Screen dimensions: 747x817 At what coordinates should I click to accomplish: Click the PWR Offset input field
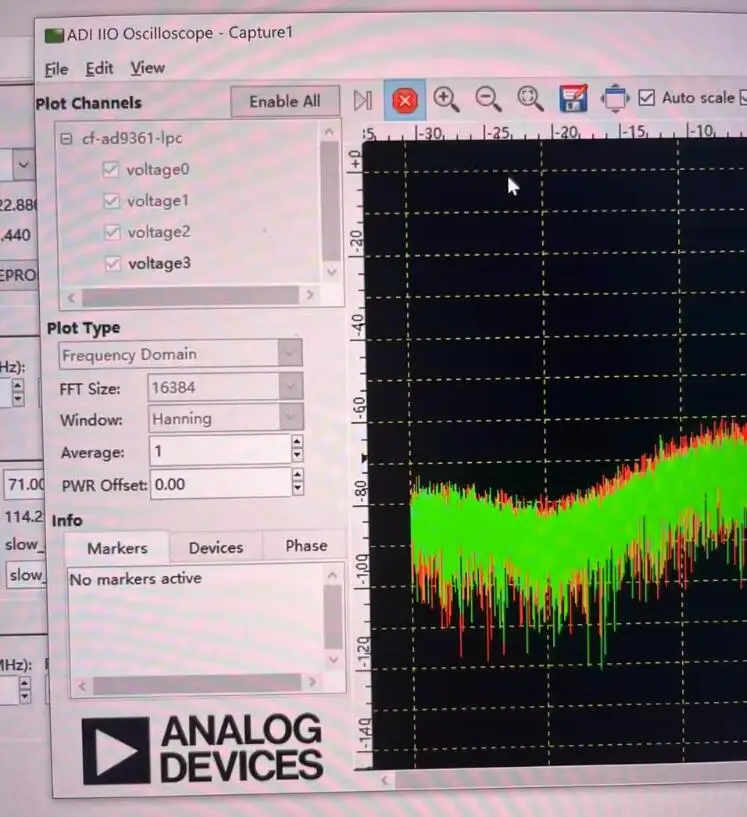pyautogui.click(x=220, y=484)
